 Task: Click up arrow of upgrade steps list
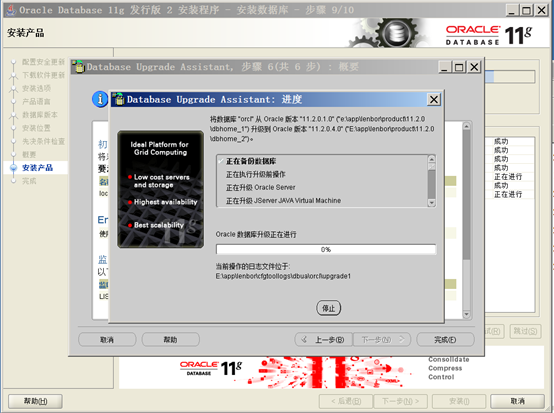[x=431, y=159]
